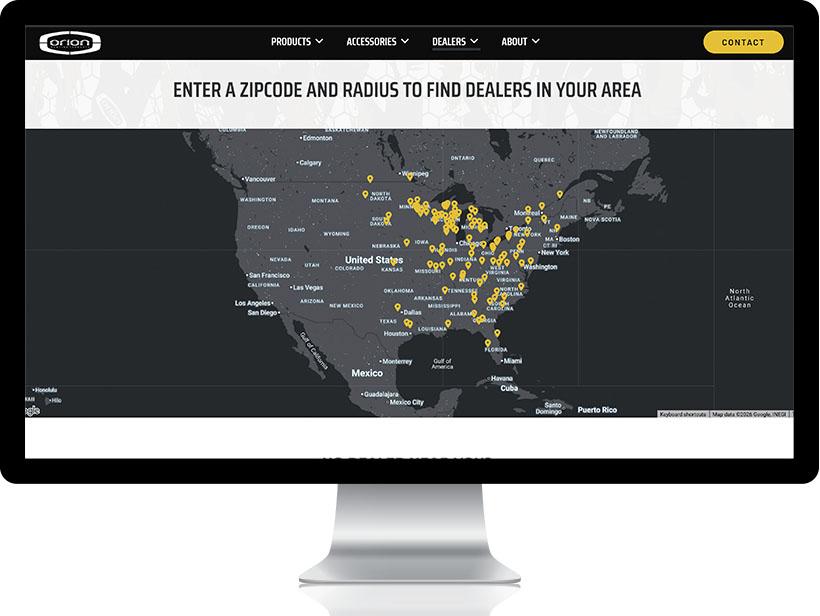Click the Calgary label on the map

point(310,163)
